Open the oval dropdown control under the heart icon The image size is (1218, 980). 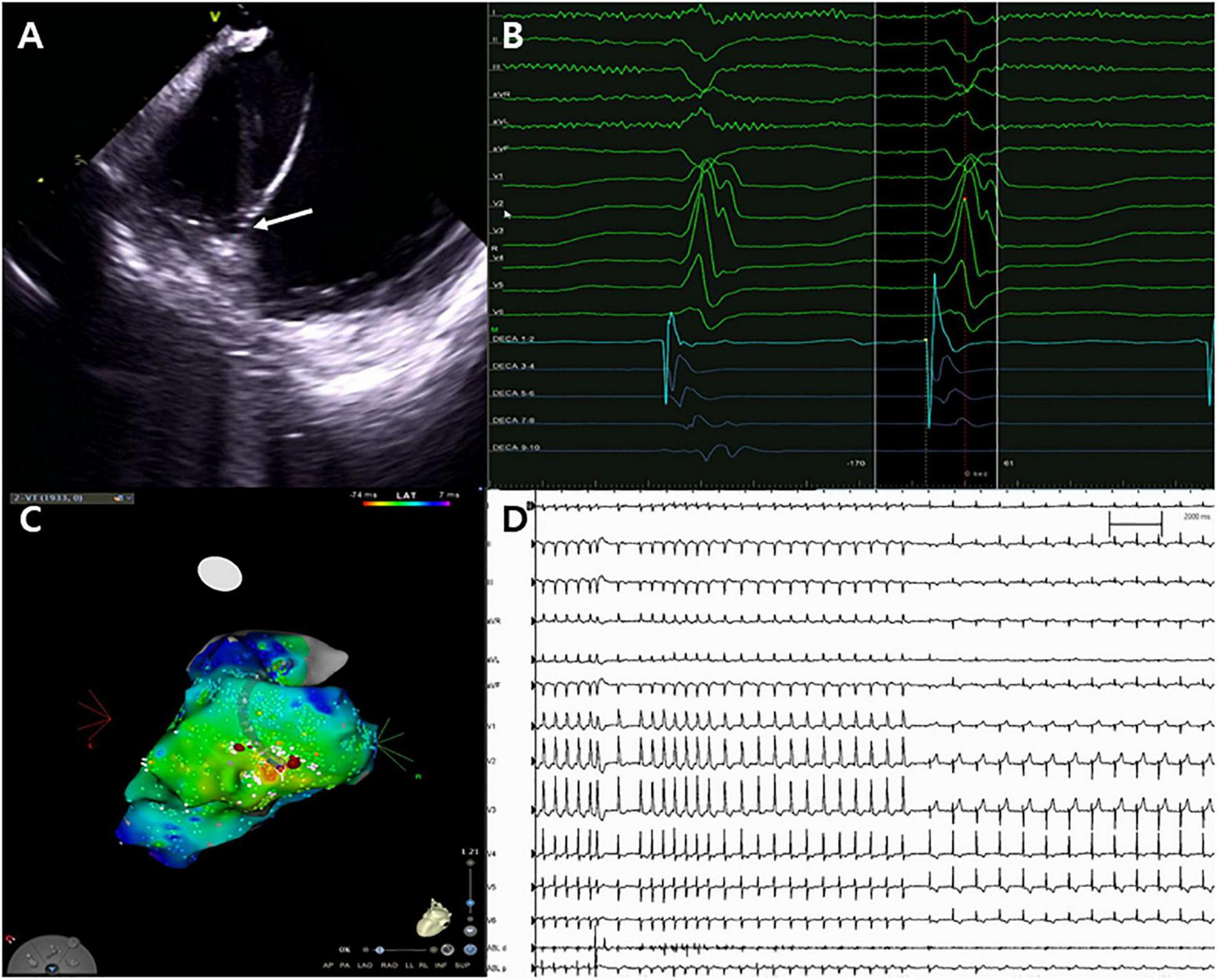point(469,931)
